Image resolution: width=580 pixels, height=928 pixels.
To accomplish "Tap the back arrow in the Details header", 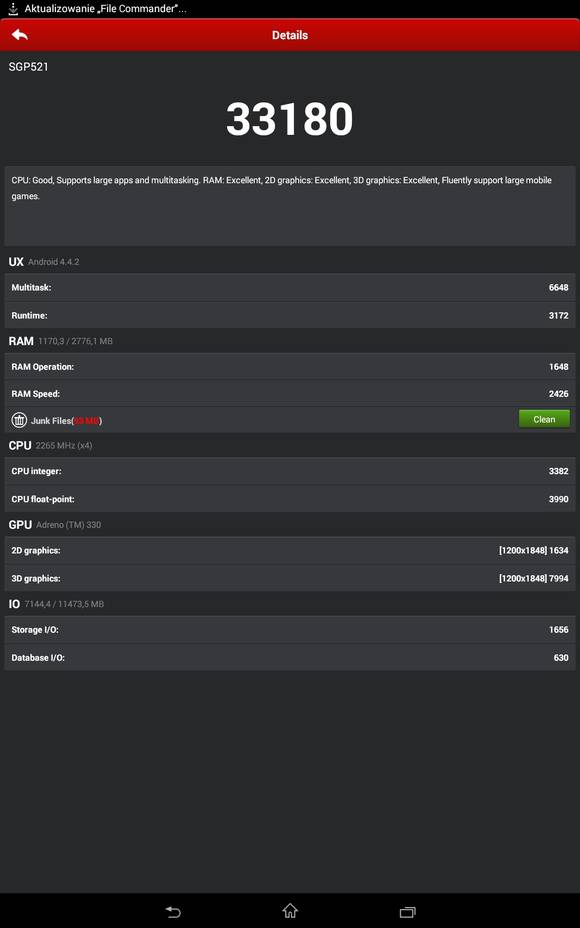I will point(20,35).
